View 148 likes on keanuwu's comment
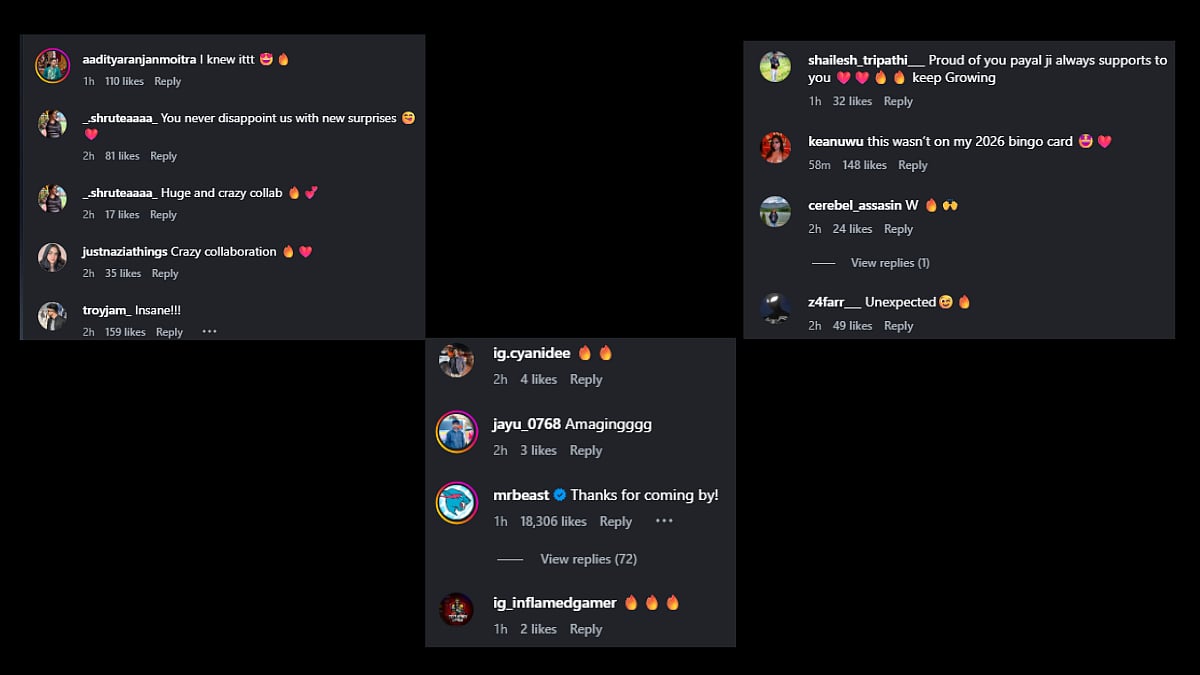1200x675 pixels. point(864,165)
